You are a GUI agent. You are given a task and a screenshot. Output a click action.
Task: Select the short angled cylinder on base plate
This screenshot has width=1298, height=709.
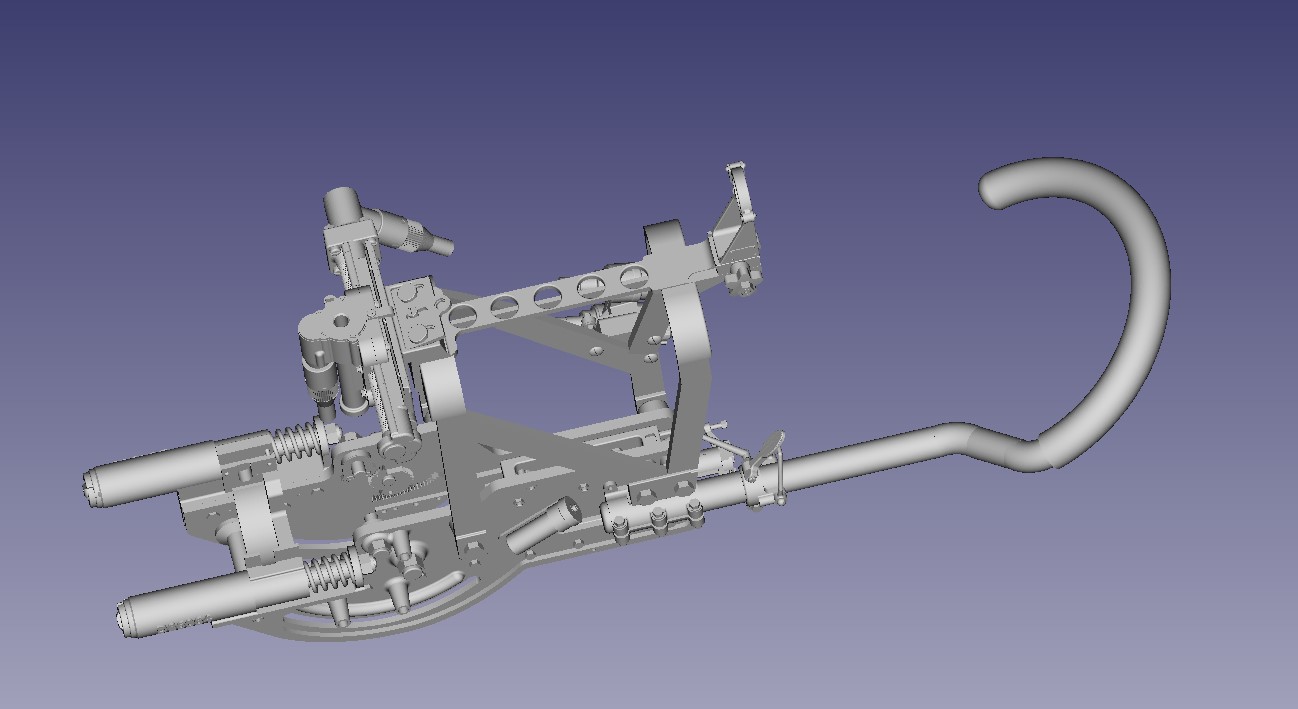(541, 526)
